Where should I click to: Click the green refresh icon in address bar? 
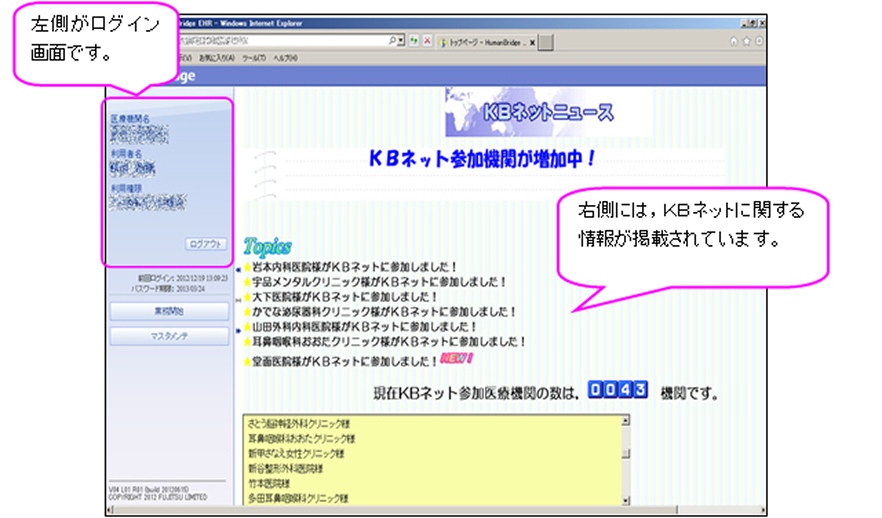[x=414, y=41]
